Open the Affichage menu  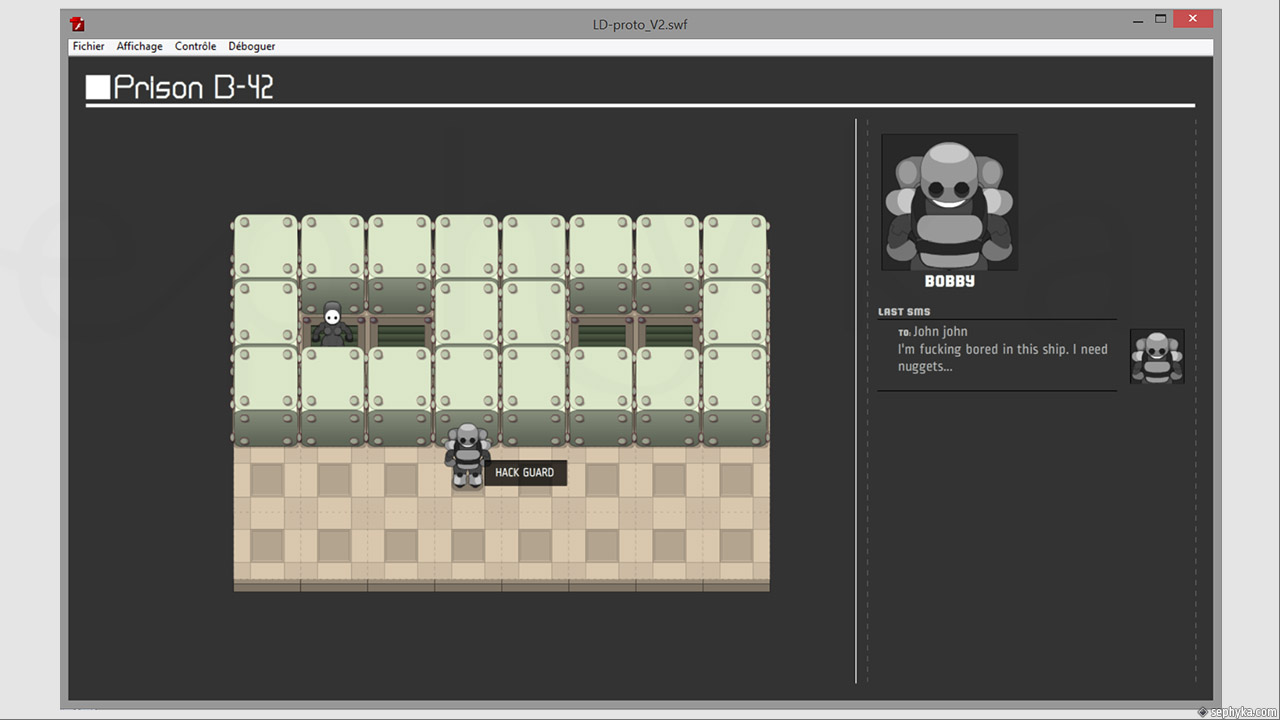139,46
